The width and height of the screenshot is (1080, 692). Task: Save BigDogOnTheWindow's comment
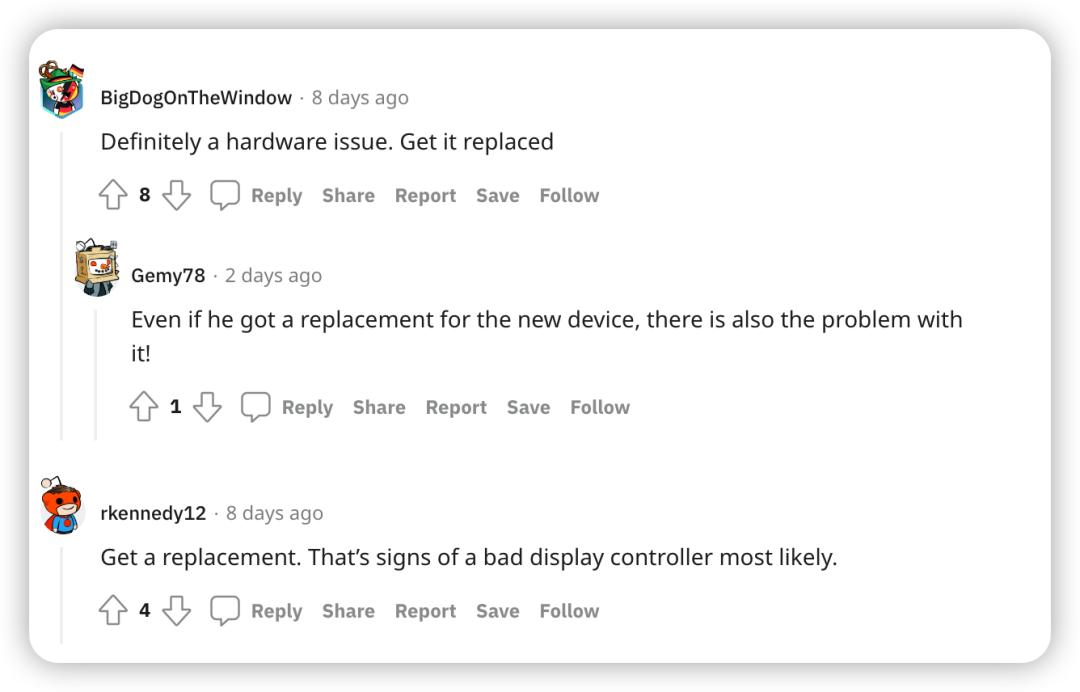click(497, 195)
